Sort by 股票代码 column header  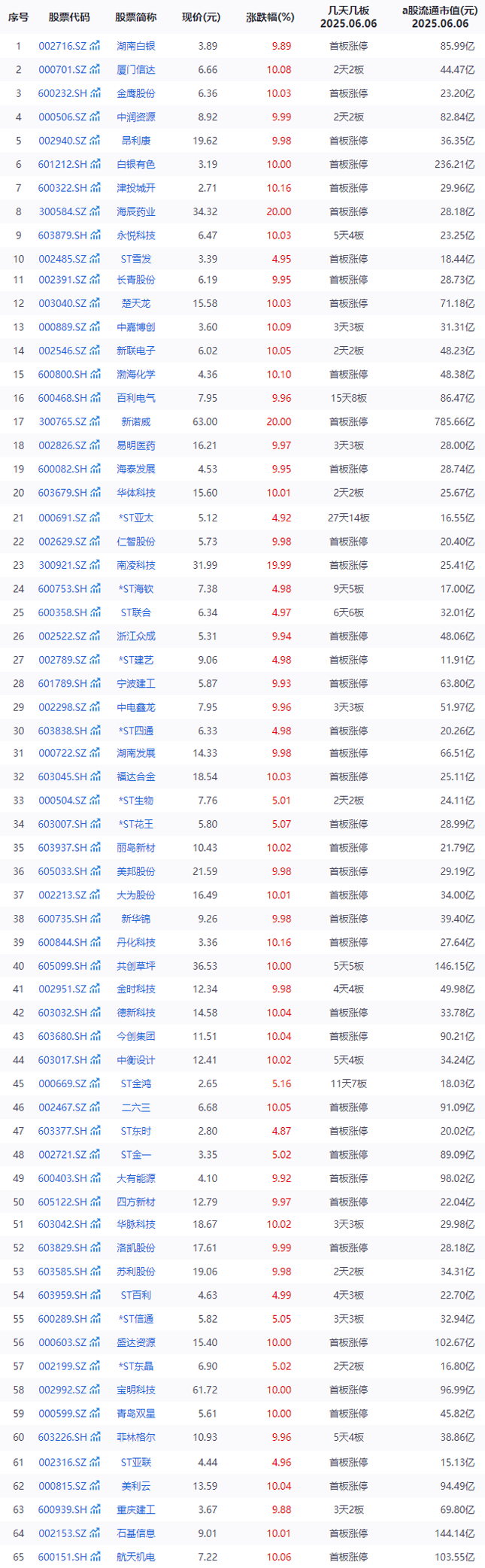click(x=68, y=17)
